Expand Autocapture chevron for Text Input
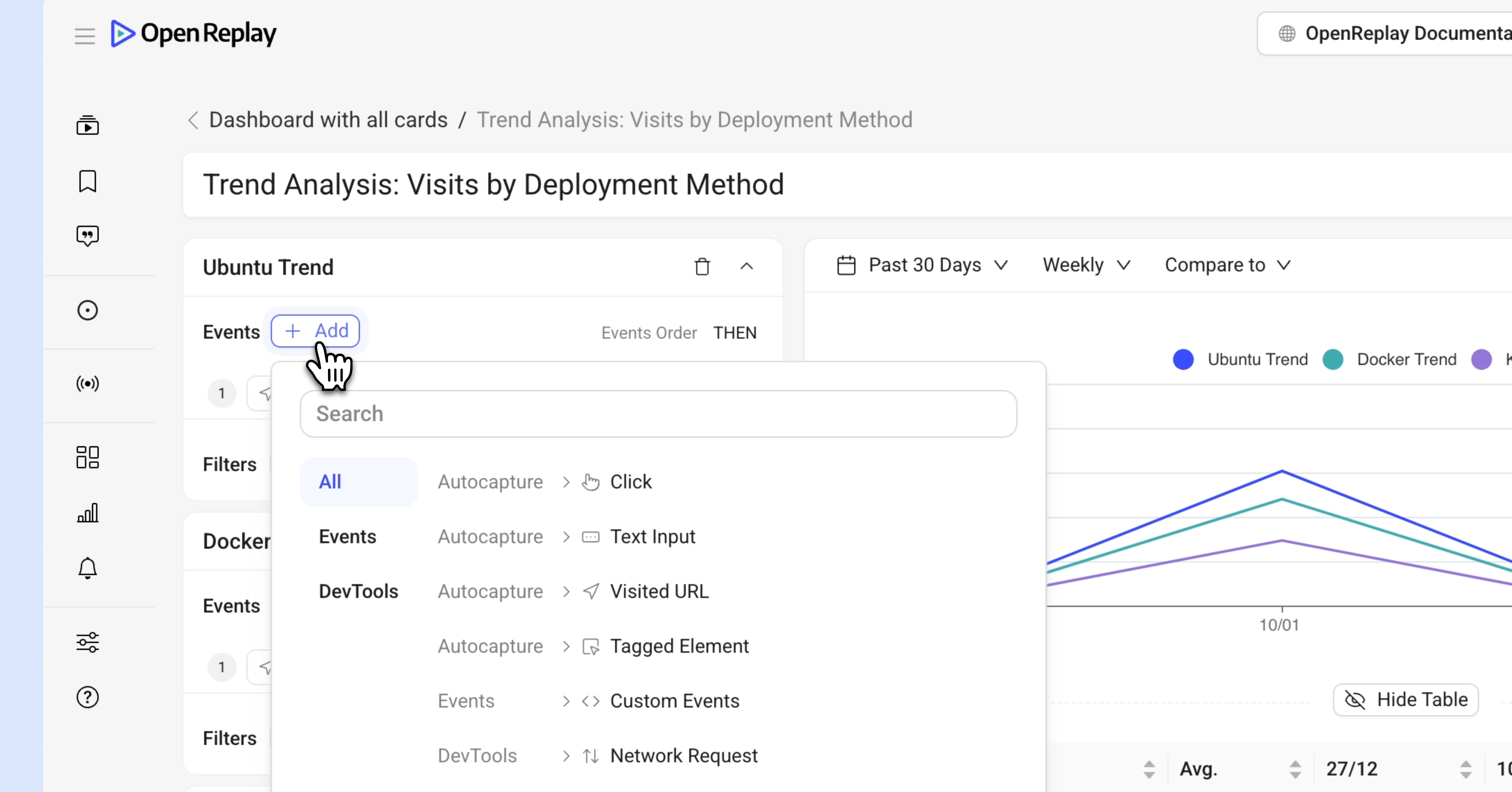The image size is (1512, 792). coord(566,536)
